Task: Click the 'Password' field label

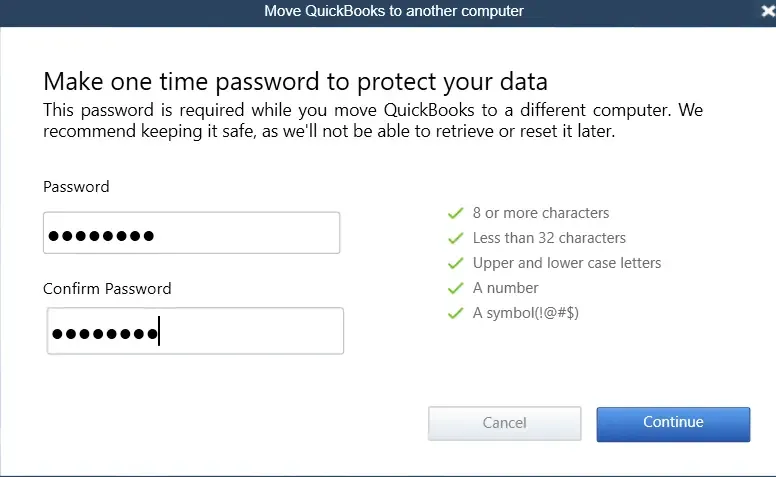Action: [x=76, y=187]
